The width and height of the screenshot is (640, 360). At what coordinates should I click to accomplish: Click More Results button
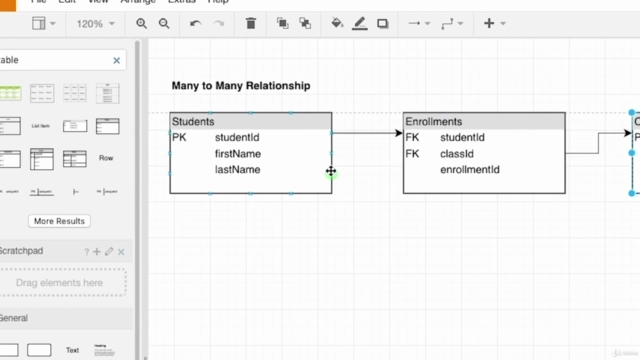59,221
